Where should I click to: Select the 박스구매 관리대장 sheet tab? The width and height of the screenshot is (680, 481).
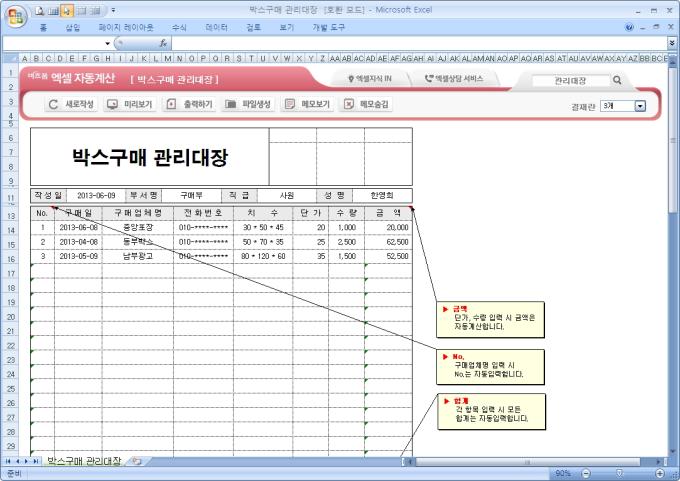[x=84, y=461]
